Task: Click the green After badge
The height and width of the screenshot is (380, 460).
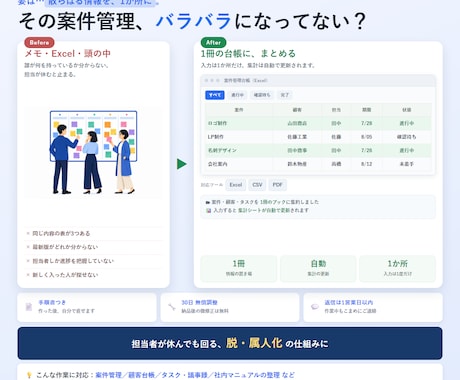Action: pos(213,43)
